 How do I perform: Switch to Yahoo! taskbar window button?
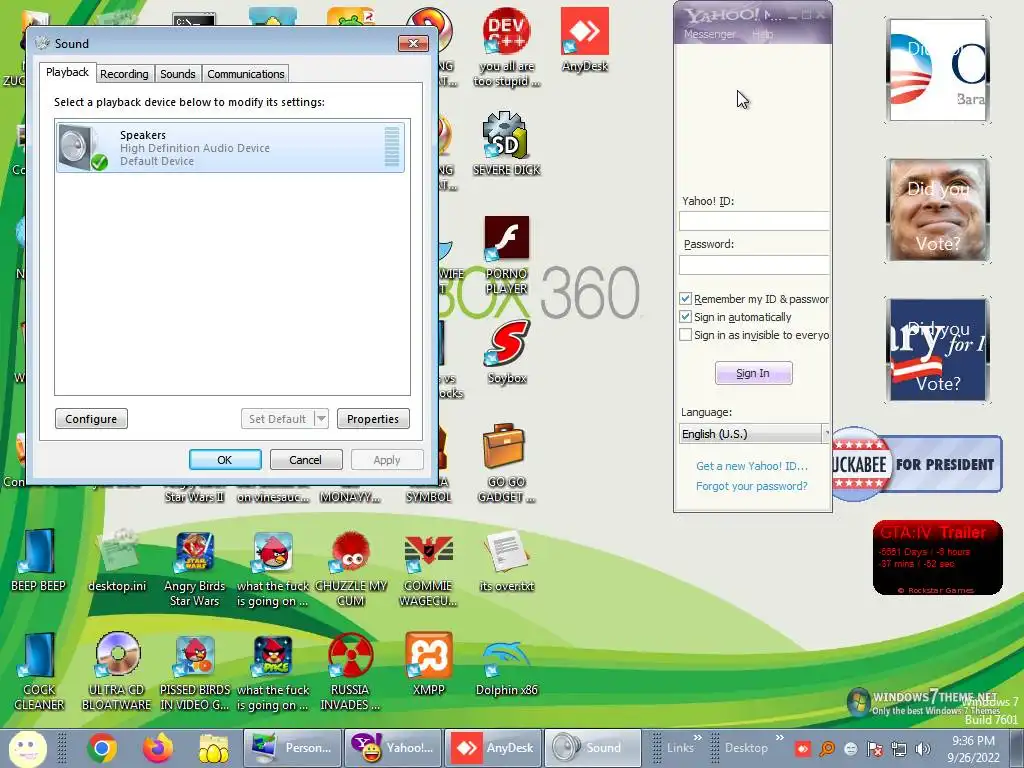[x=394, y=748]
